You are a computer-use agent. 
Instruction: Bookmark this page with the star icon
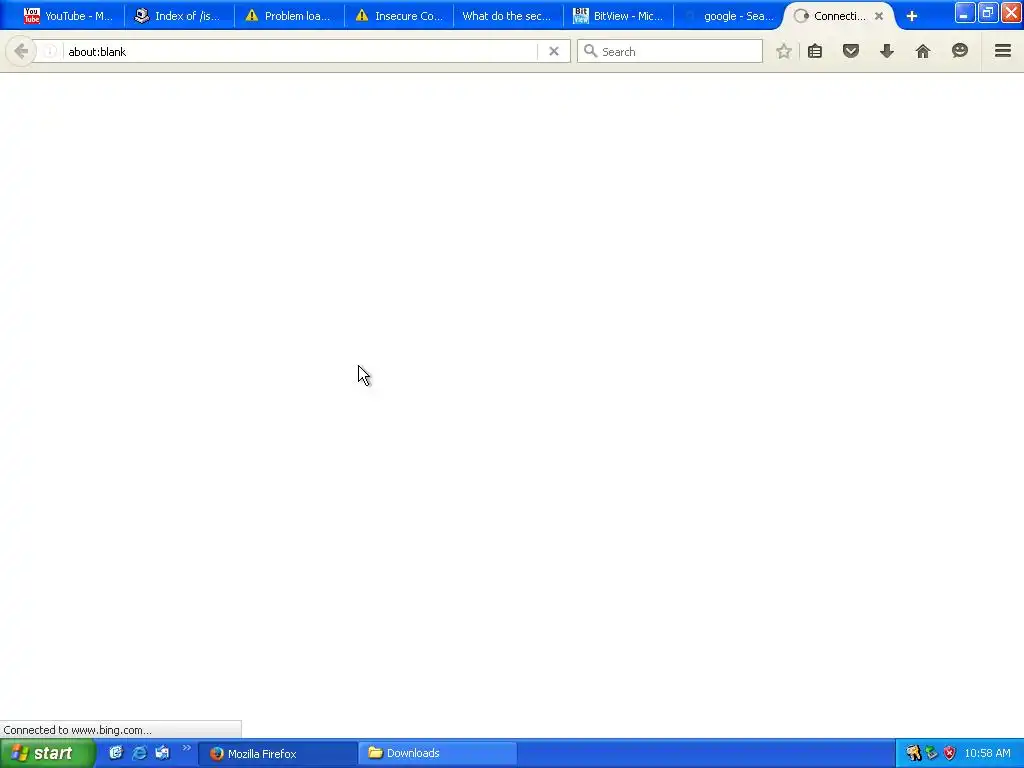[x=784, y=51]
